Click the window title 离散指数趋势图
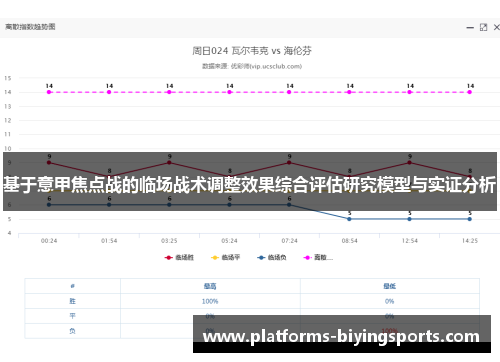 [30, 27]
